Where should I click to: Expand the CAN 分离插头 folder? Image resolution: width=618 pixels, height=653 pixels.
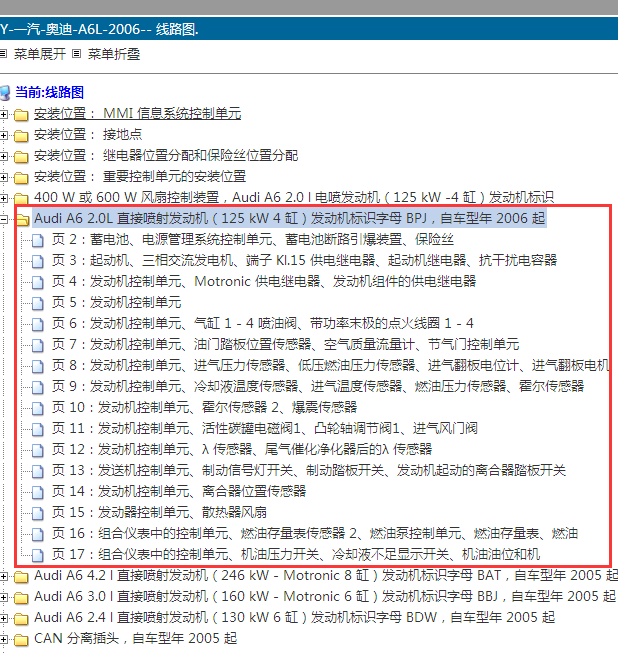[4, 639]
